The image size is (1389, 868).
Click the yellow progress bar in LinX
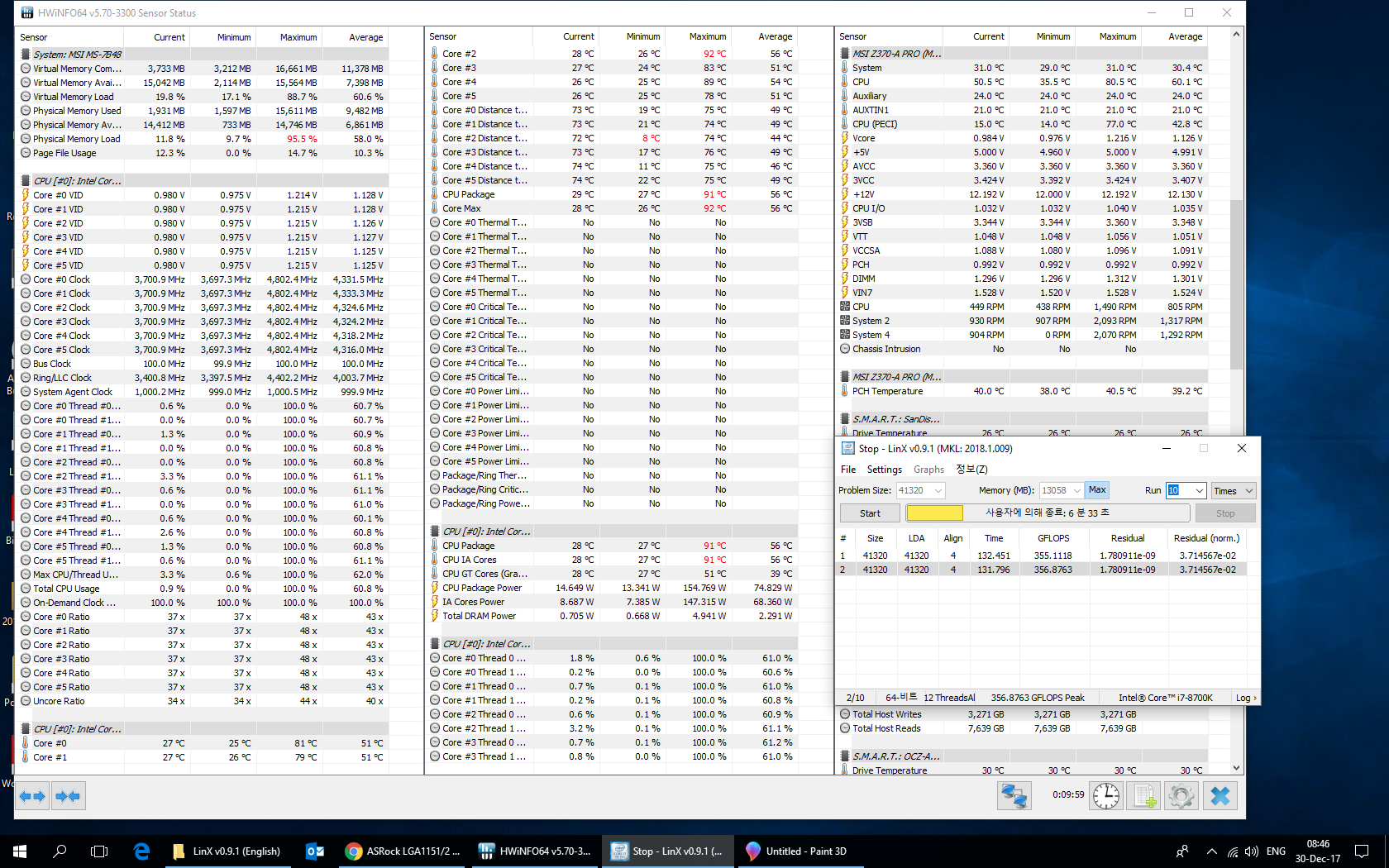tap(934, 513)
